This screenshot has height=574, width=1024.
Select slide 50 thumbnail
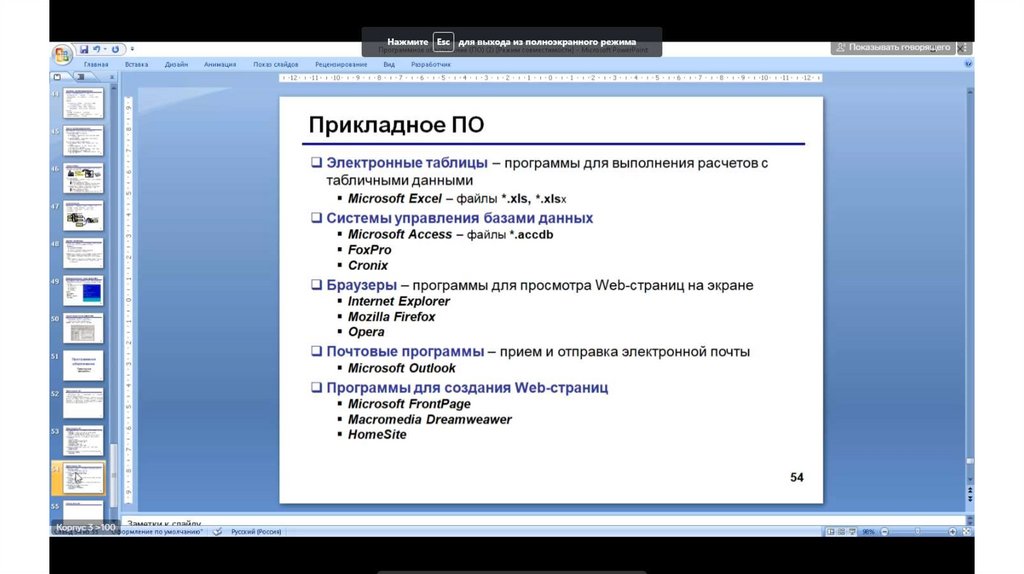[x=83, y=328]
